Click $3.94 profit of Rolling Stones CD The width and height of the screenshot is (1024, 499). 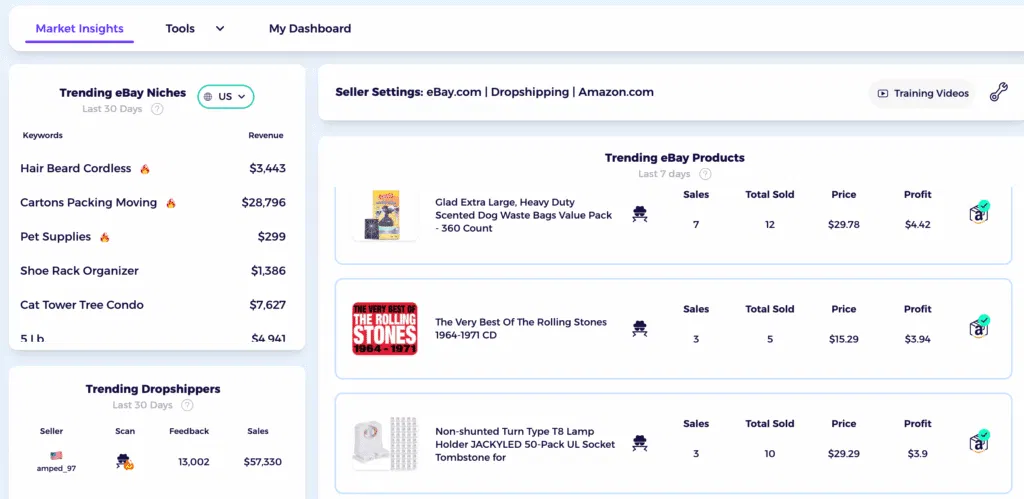pyautogui.click(x=918, y=340)
